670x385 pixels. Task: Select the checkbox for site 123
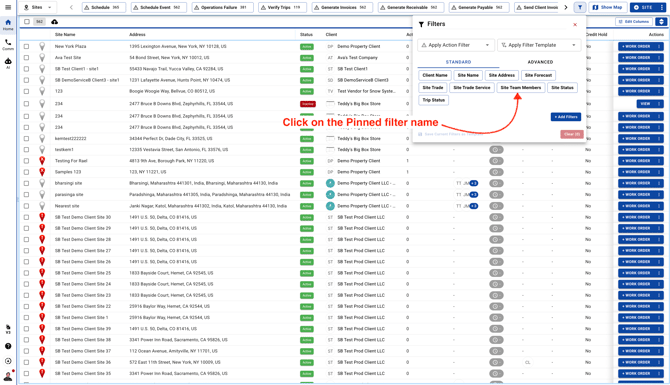(26, 91)
